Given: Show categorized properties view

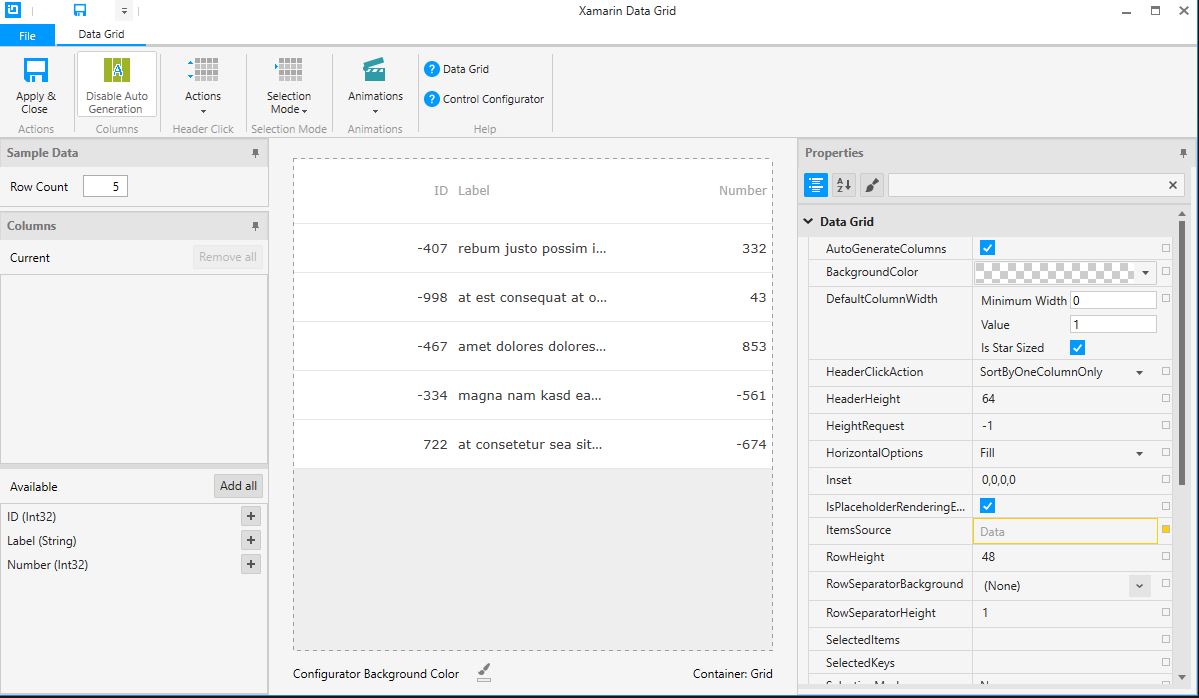Looking at the screenshot, I should click(x=816, y=185).
